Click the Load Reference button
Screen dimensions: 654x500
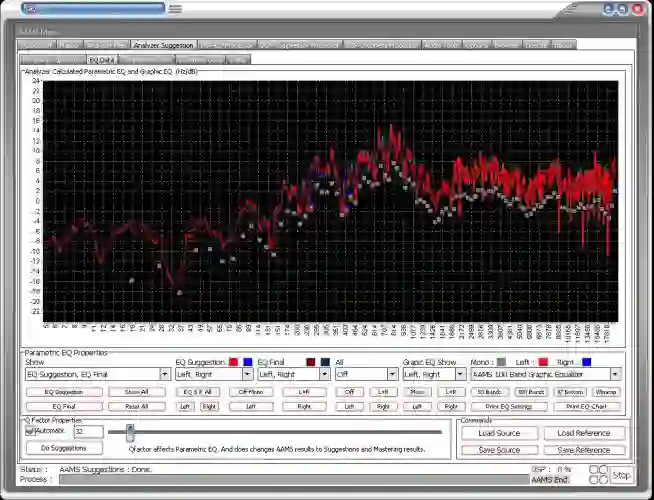click(584, 433)
